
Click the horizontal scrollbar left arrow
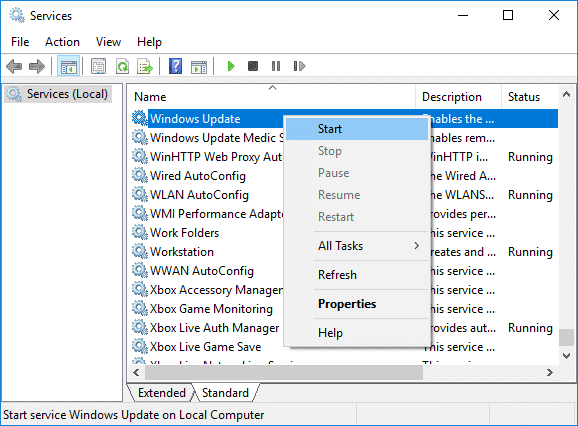pyautogui.click(x=136, y=373)
